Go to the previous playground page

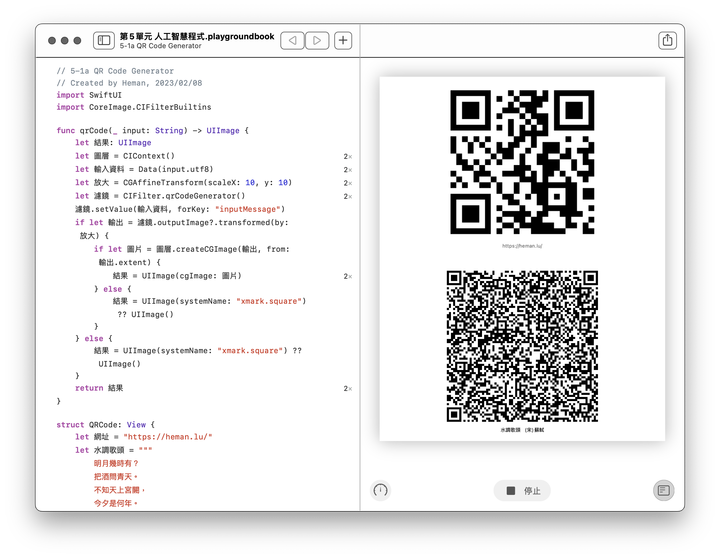[292, 41]
